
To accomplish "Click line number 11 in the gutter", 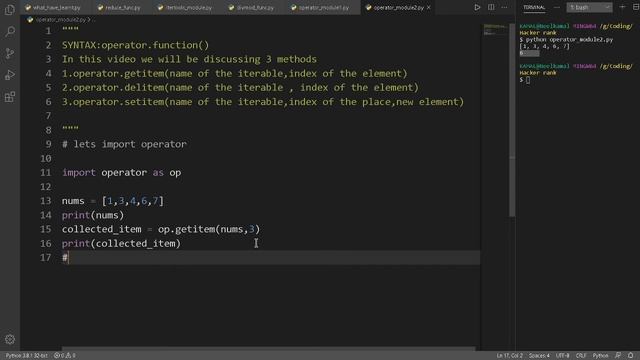I will (x=46, y=173).
